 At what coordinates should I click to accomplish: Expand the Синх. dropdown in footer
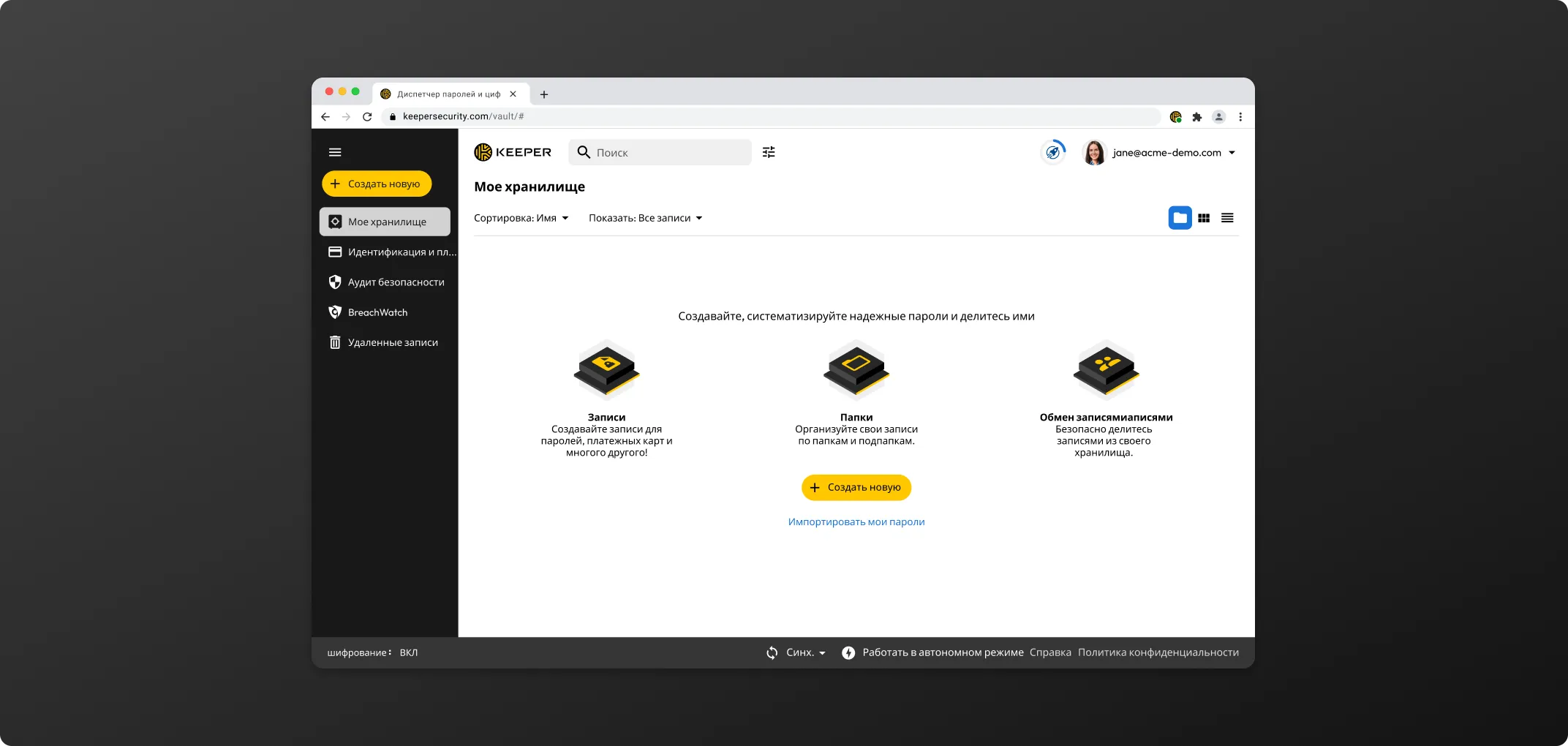(x=806, y=652)
